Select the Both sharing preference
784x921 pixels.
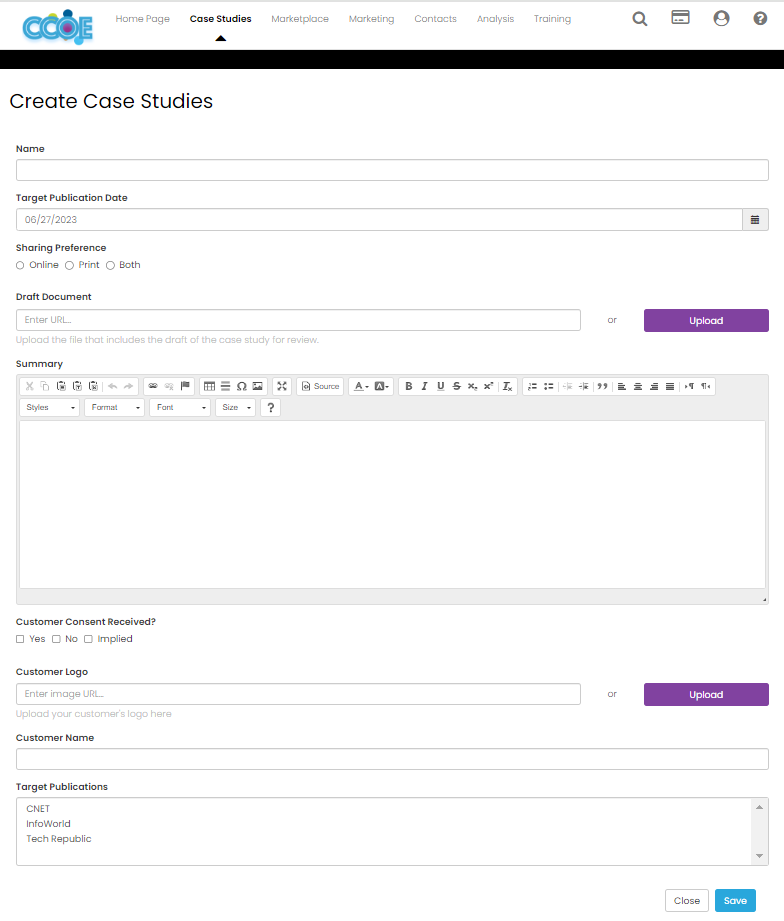(110, 265)
